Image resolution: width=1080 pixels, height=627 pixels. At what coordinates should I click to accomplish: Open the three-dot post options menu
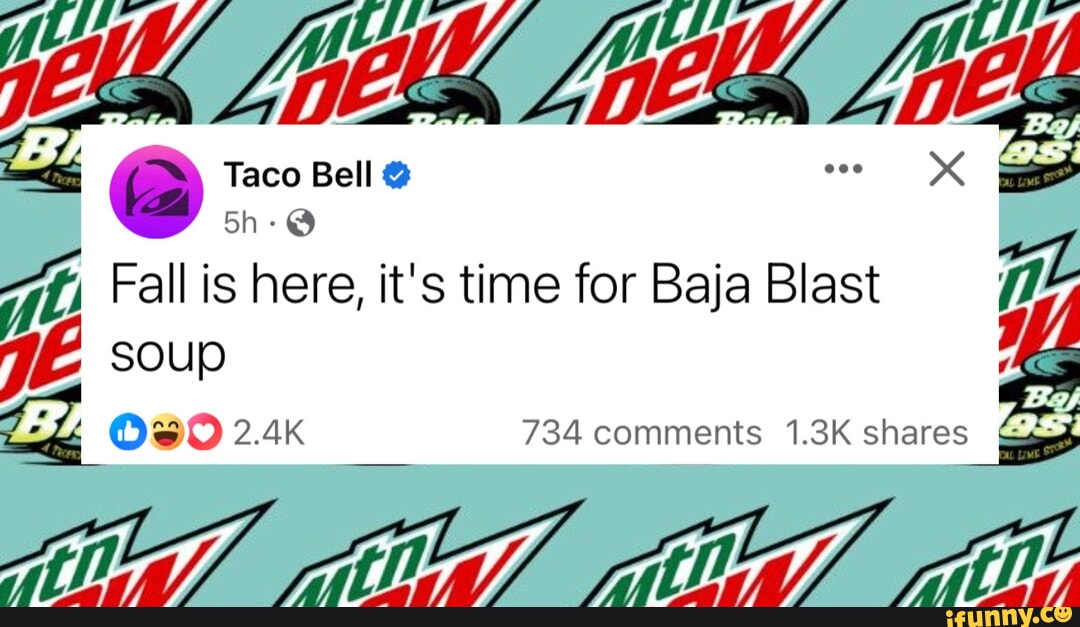[843, 169]
